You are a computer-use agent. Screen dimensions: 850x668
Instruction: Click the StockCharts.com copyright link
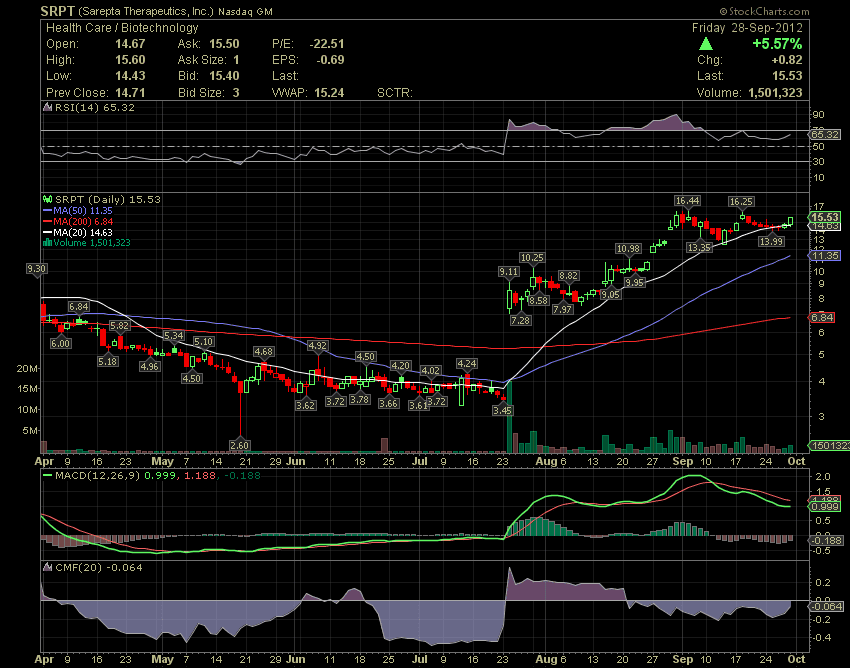(x=764, y=11)
